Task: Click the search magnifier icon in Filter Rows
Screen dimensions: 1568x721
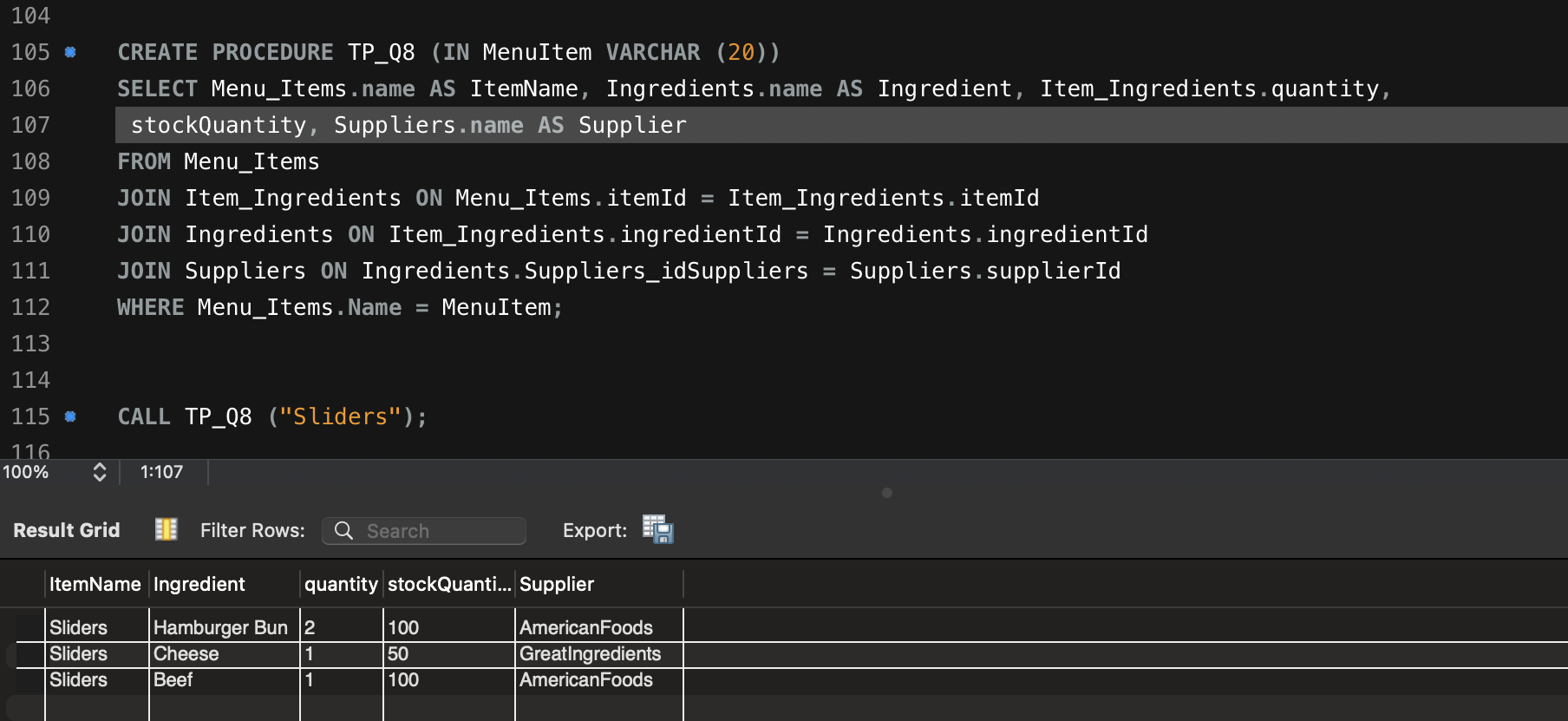Action: [343, 530]
